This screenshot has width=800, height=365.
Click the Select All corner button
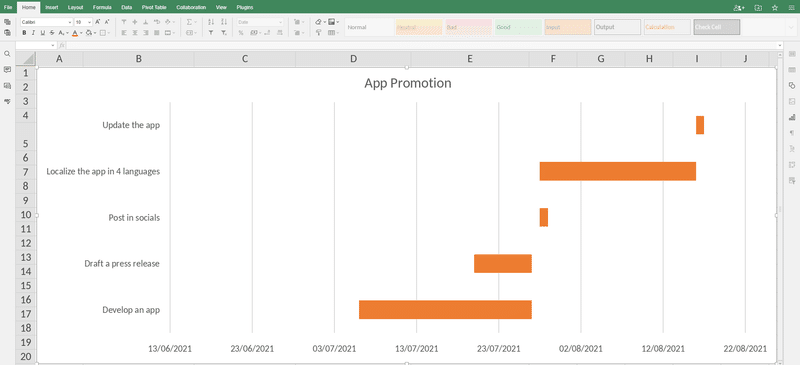tap(26, 59)
